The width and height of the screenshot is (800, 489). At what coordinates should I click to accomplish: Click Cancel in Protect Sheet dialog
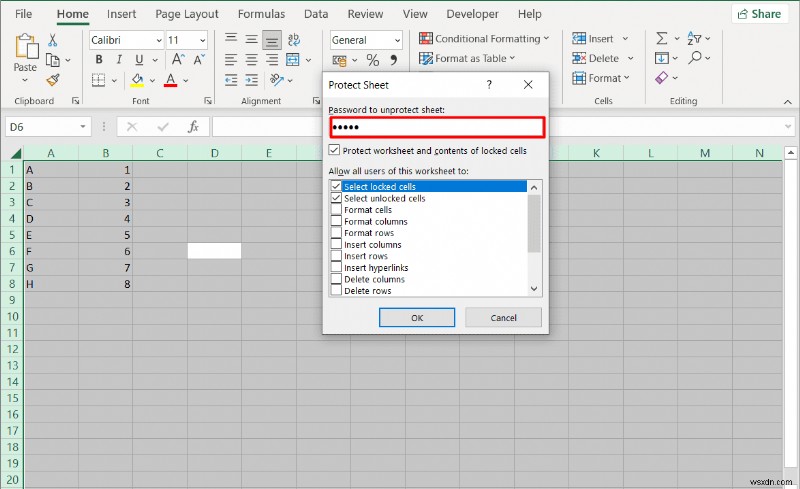504,317
